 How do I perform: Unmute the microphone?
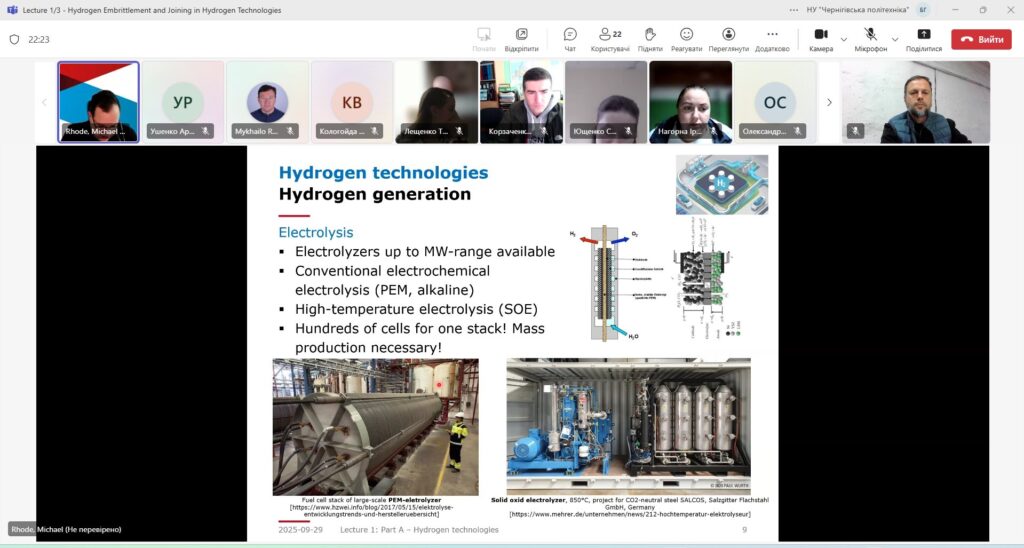coord(870,39)
